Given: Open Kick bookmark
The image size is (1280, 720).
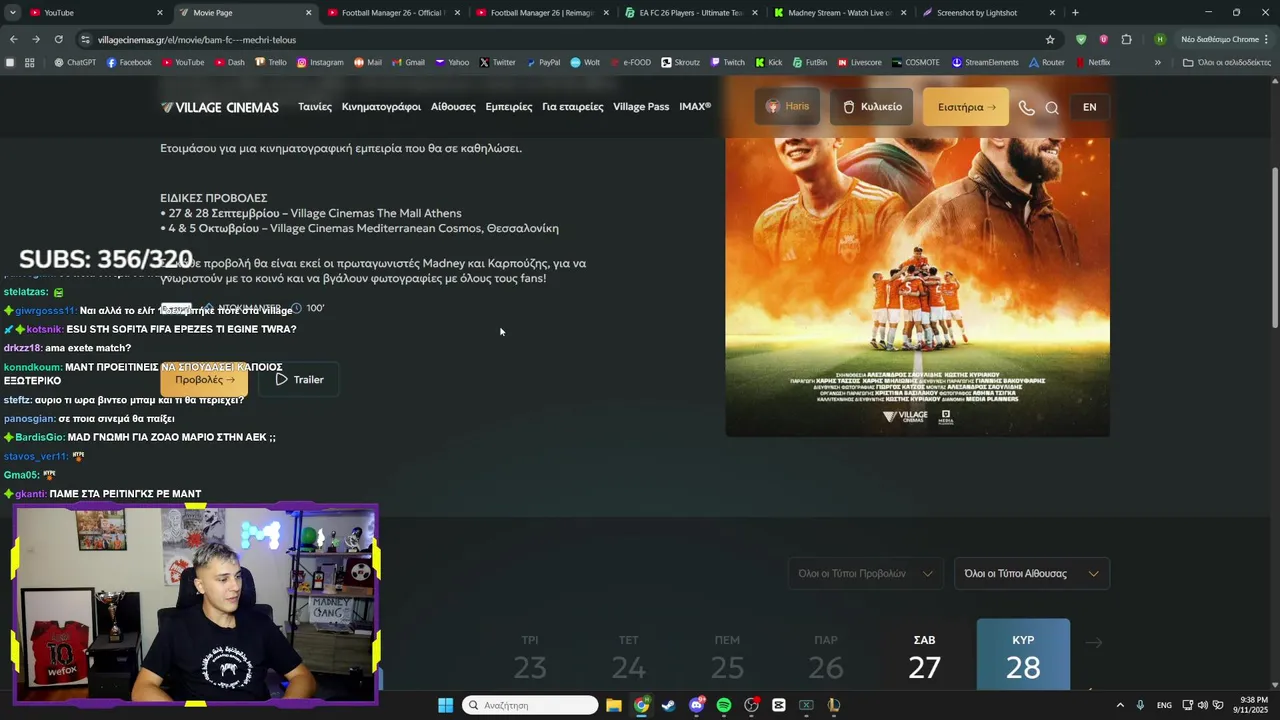Looking at the screenshot, I should click(768, 62).
